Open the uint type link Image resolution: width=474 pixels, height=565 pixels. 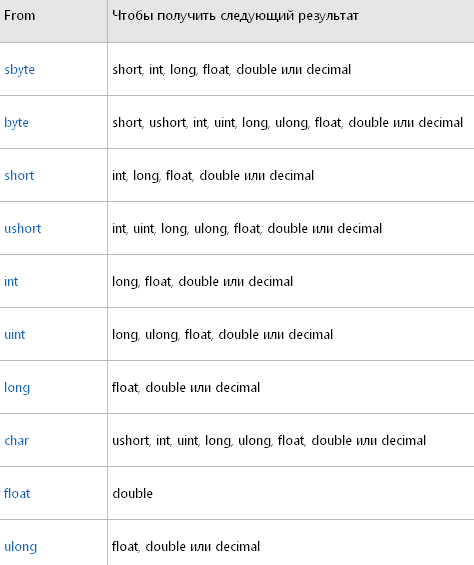tap(15, 334)
